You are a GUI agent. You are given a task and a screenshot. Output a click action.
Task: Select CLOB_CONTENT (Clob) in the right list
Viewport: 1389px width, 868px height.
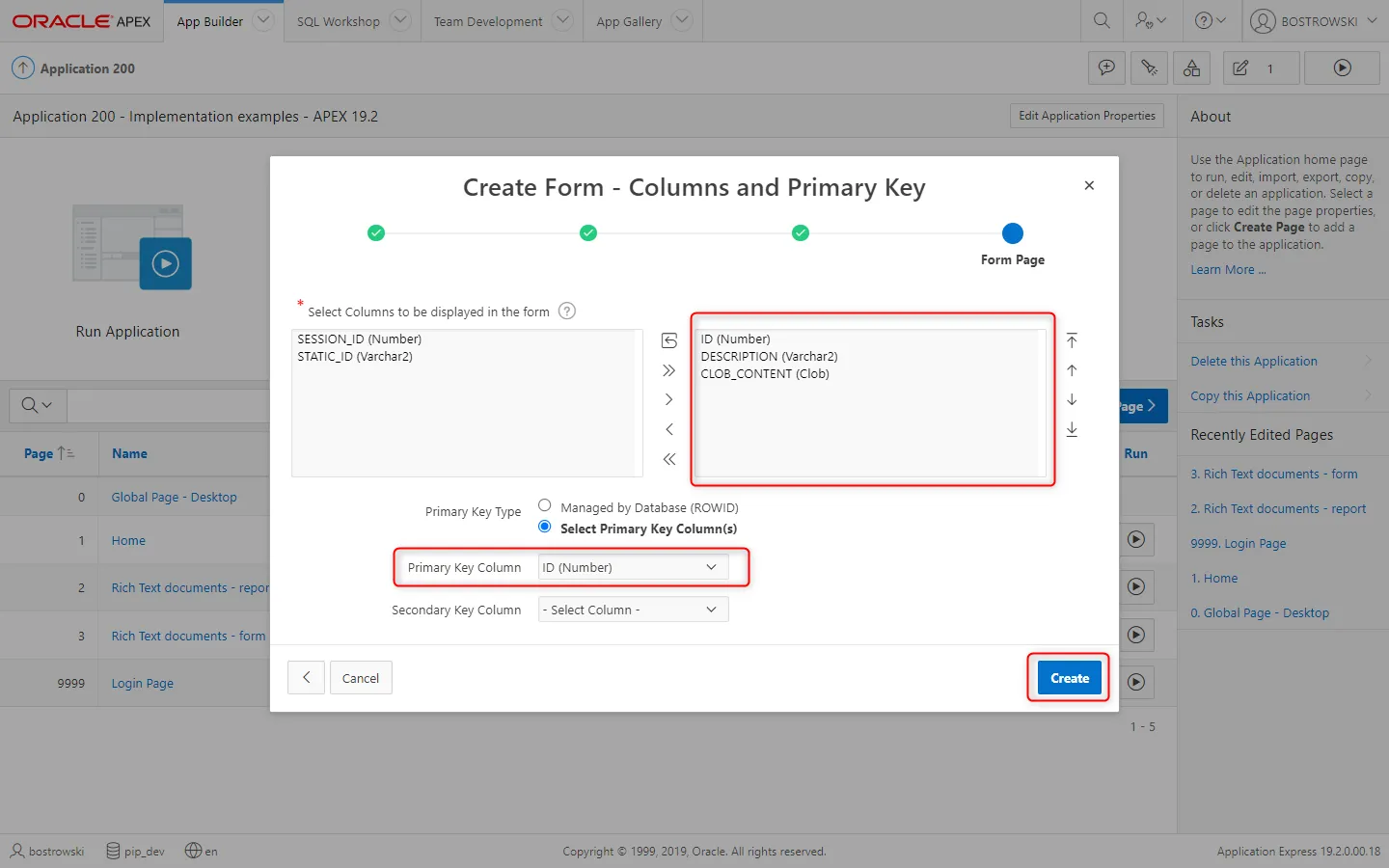[765, 374]
